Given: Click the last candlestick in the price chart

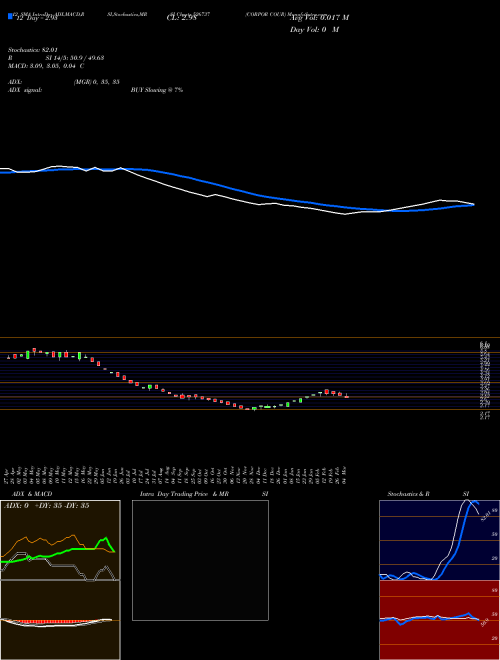Looking at the screenshot, I should click(x=346, y=396).
